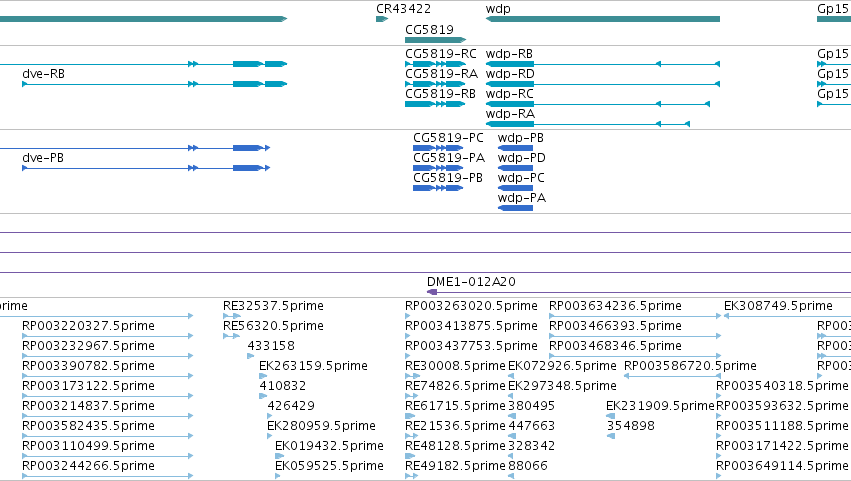Click the wdp-PD CDS label
Viewport: 851px width, 481px height.
tap(522, 157)
